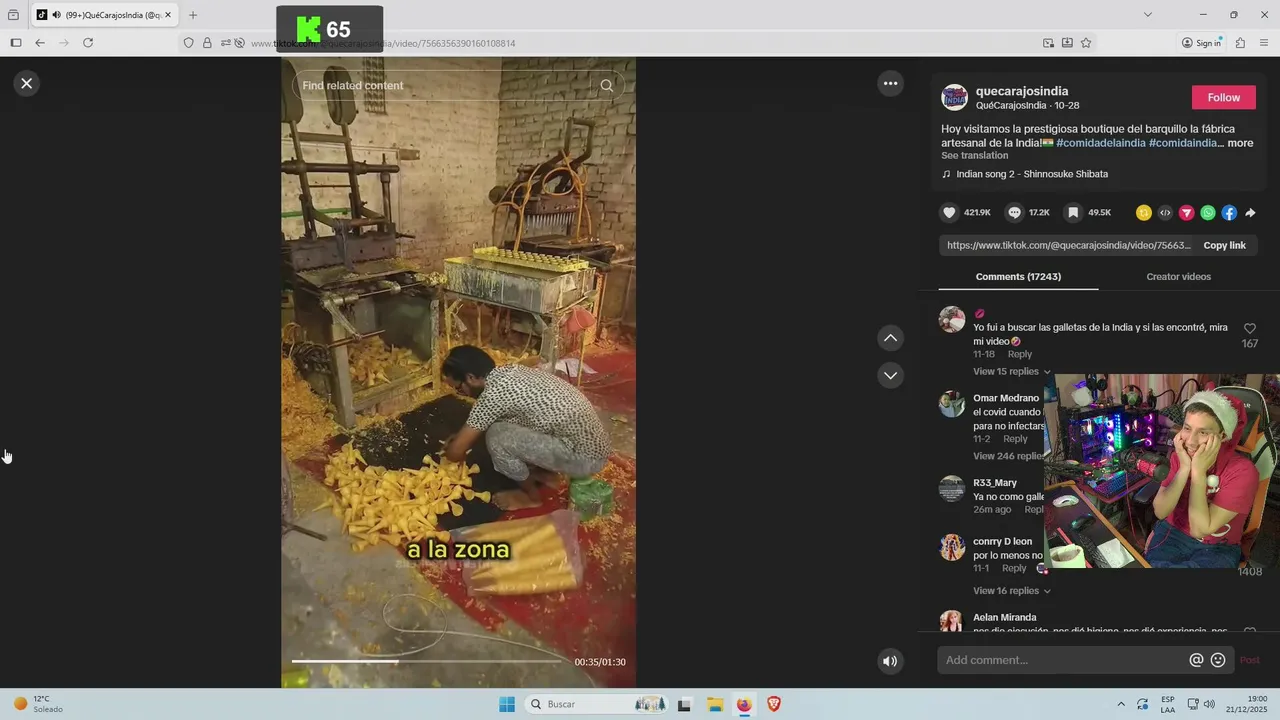Show site info with the padlock icon
1280x720 pixels.
[207, 43]
